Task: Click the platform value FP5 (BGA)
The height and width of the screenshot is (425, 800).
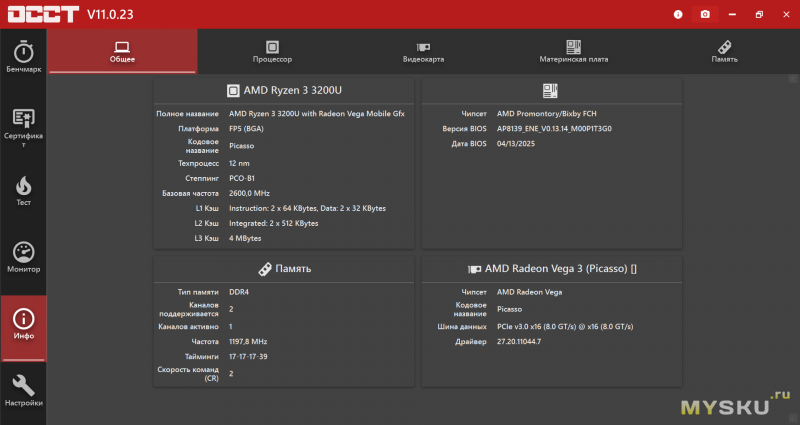Action: click(x=246, y=129)
